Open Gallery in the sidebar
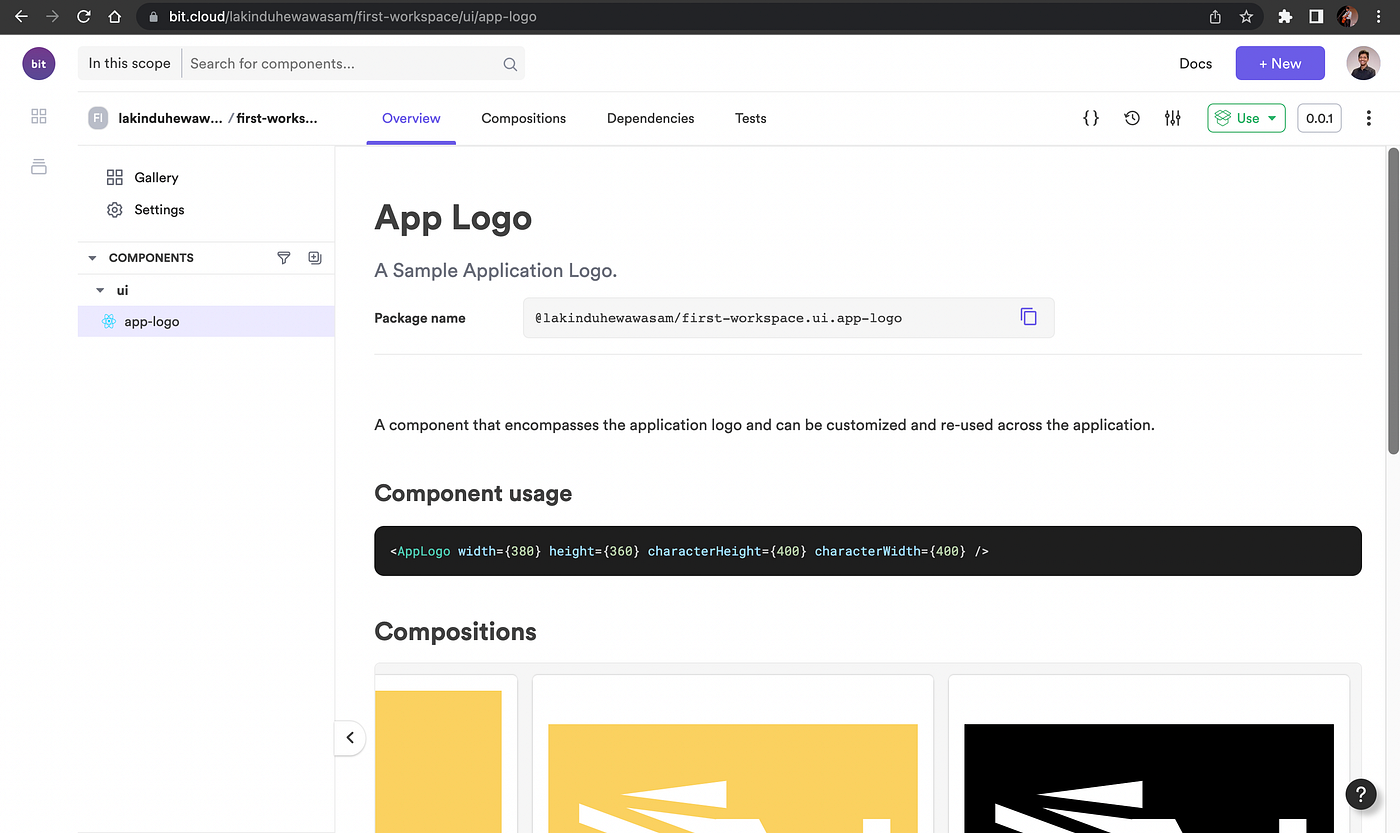The image size is (1400, 833). pyautogui.click(x=157, y=177)
